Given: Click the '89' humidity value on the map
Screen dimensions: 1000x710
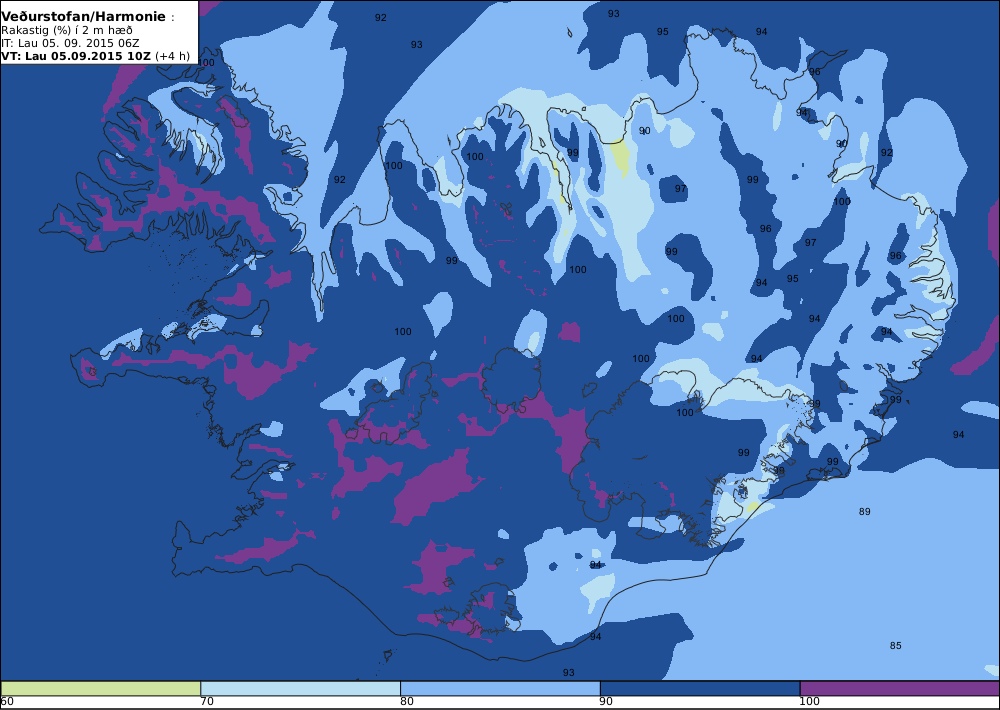Looking at the screenshot, I should point(864,512).
